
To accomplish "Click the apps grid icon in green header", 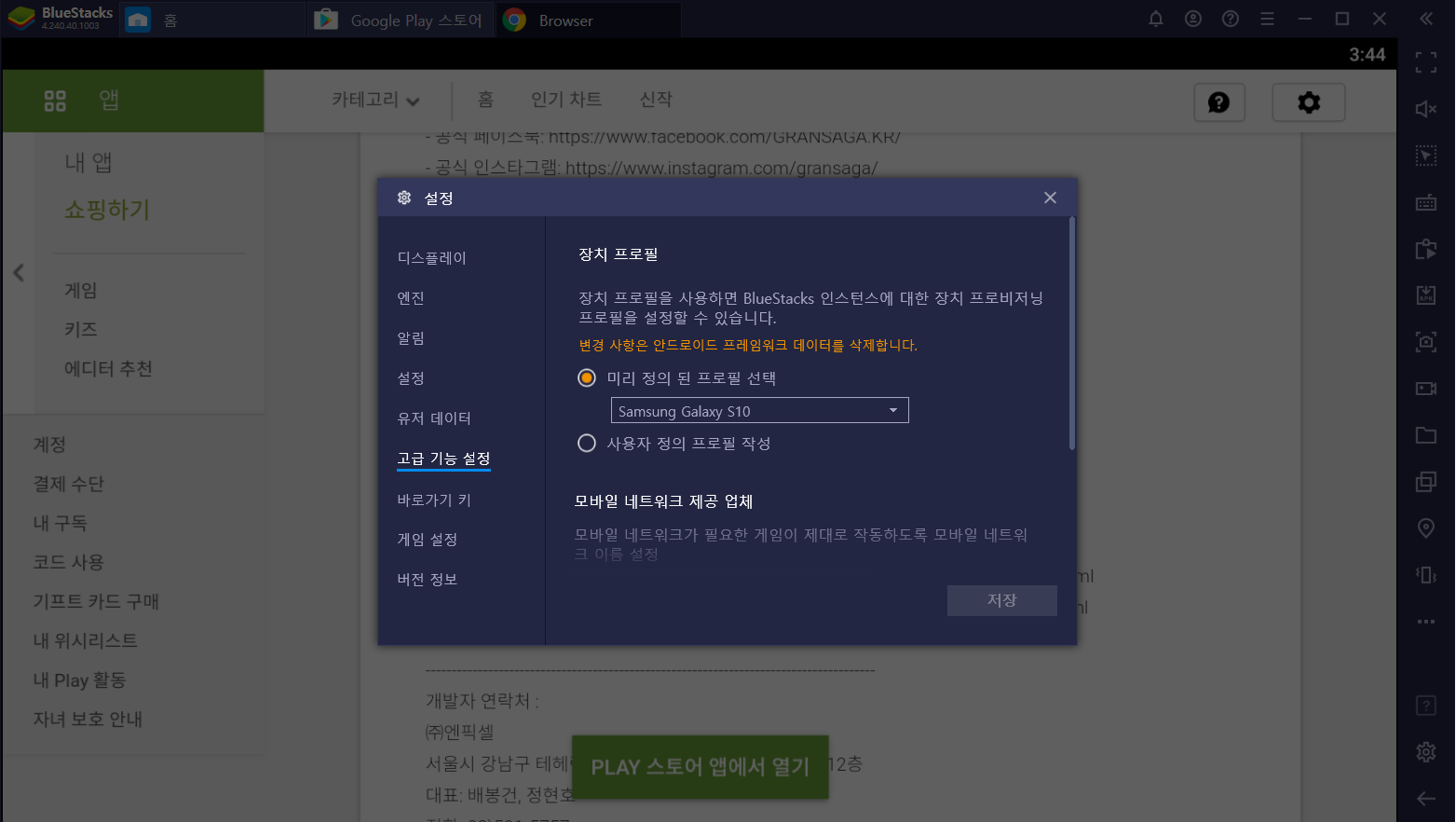I will pos(55,101).
